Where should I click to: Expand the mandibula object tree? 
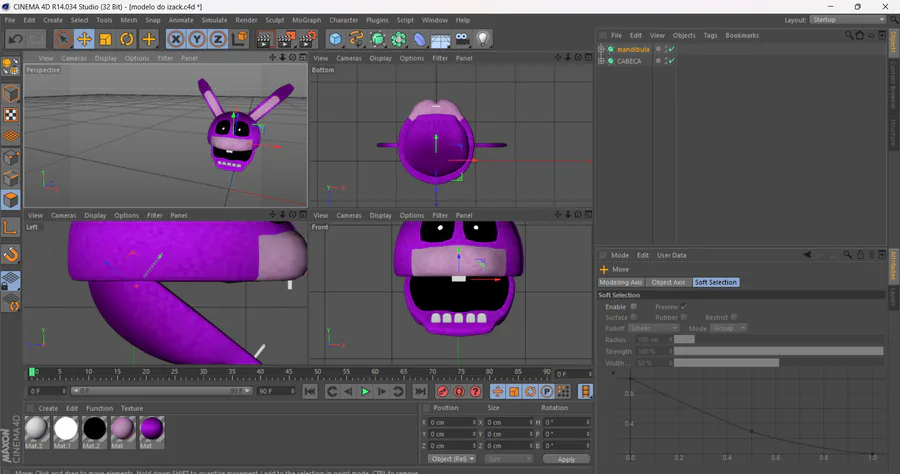coord(601,49)
